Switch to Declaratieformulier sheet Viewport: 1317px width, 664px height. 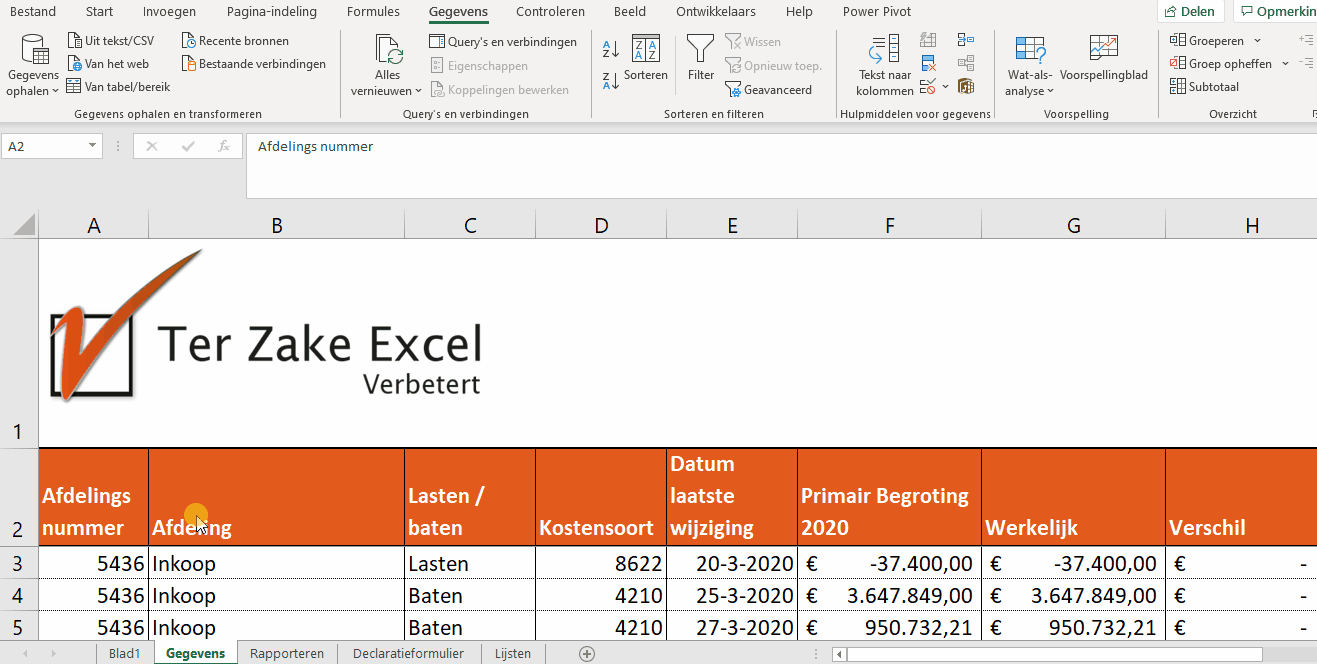(409, 654)
